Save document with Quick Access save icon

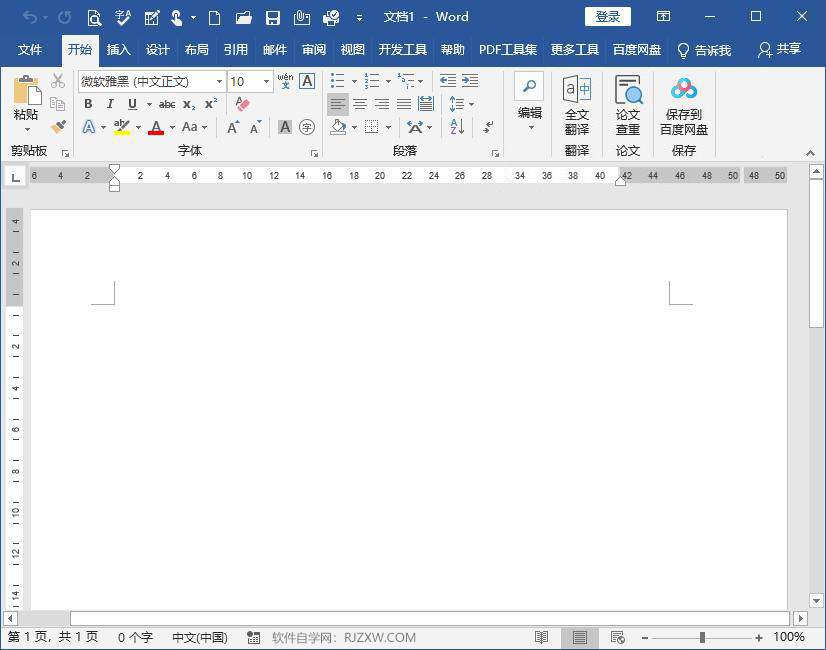pyautogui.click(x=272, y=16)
